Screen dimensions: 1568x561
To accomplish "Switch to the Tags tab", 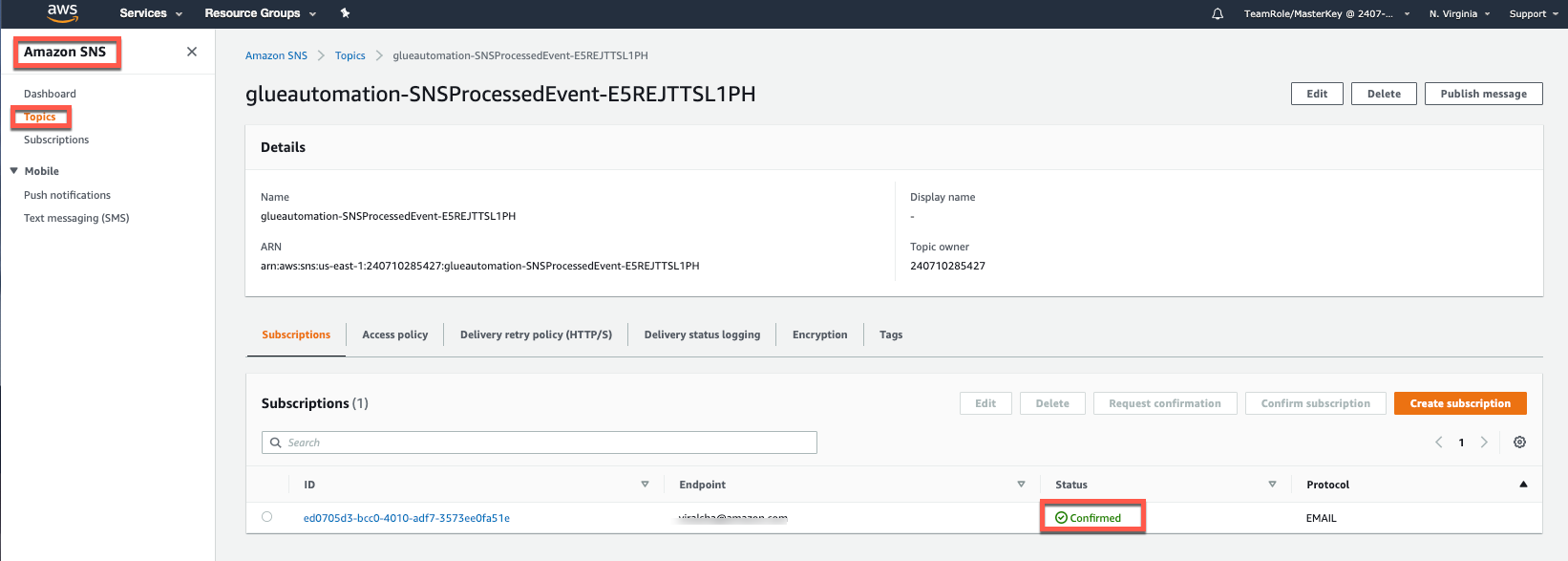I will coord(891,334).
